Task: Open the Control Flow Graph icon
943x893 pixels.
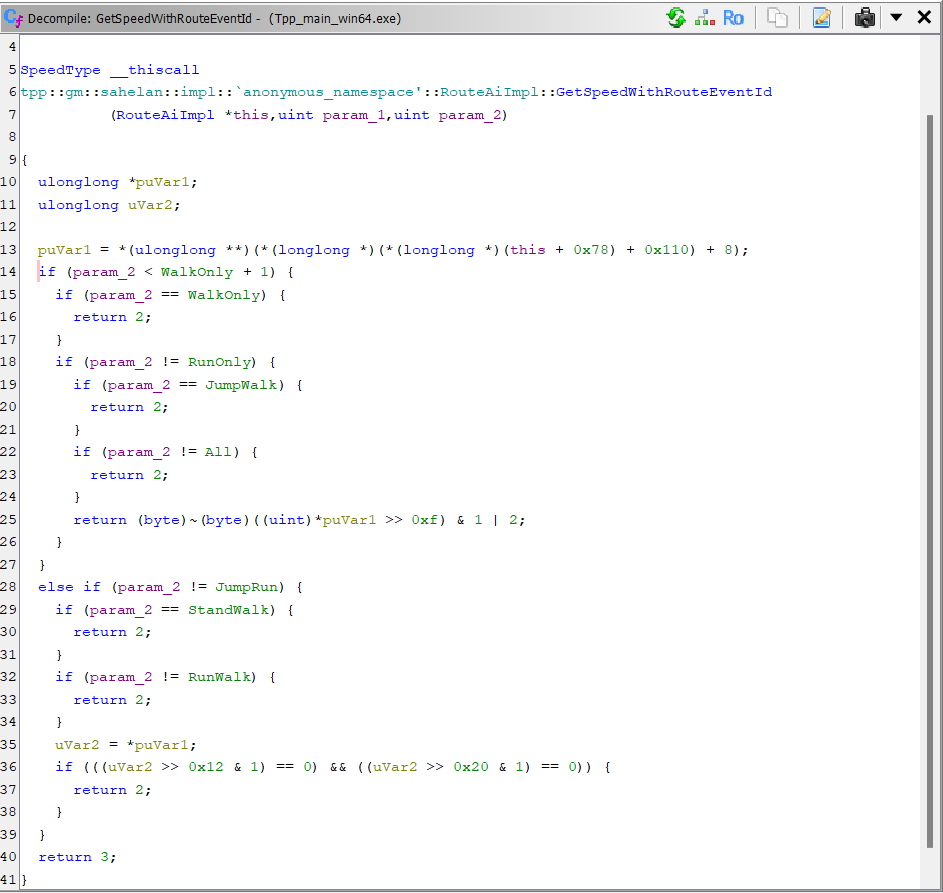Action: [x=705, y=18]
